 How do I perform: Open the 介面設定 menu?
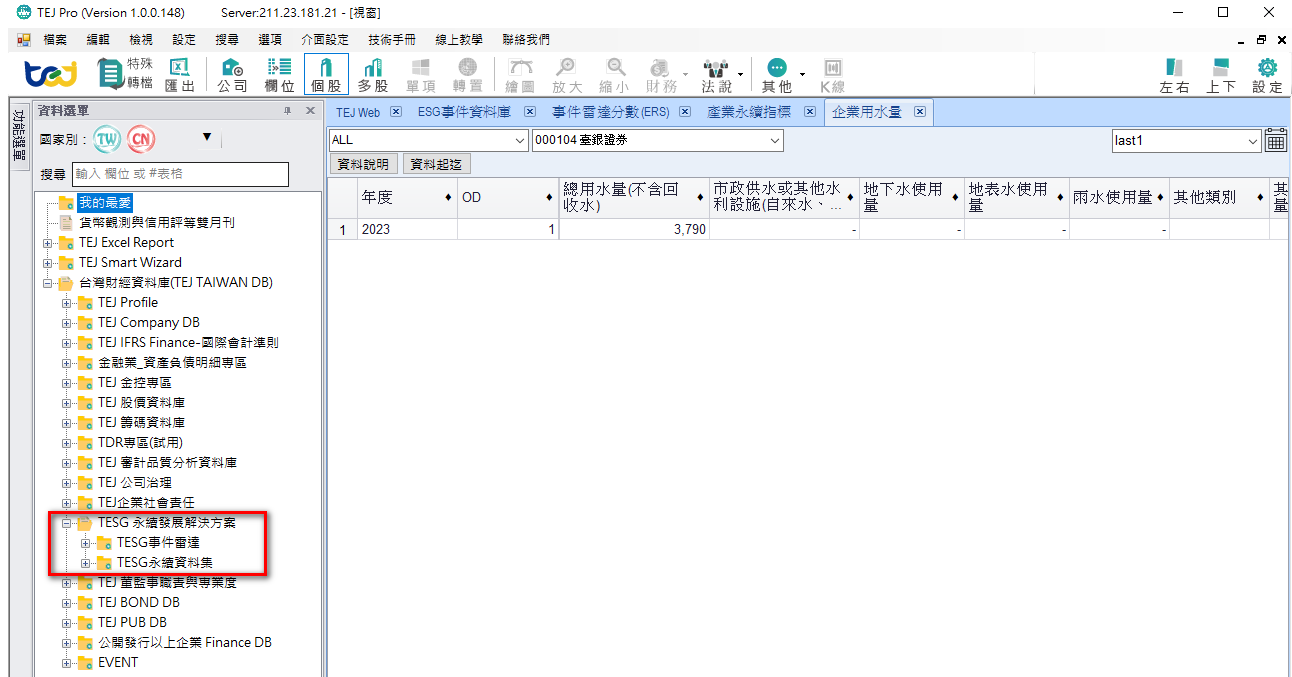pyautogui.click(x=325, y=40)
